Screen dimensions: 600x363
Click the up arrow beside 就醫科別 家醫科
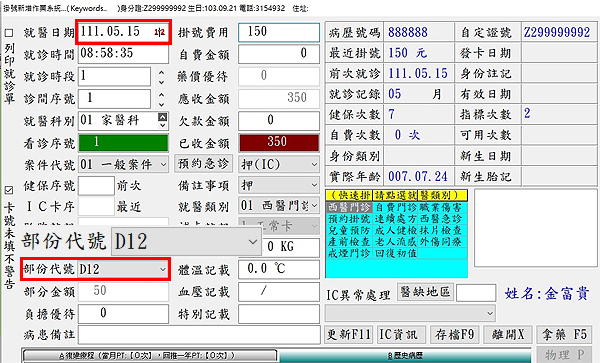pos(163,117)
